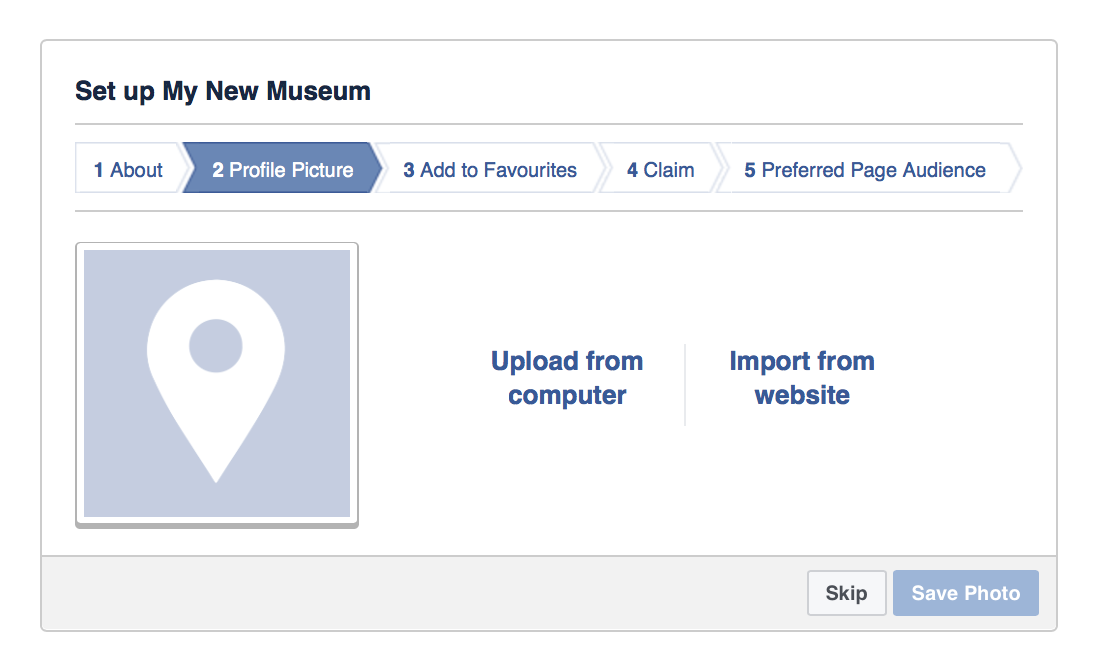
Task: Click step number 5 beside Preferred Page Audience
Action: click(750, 170)
